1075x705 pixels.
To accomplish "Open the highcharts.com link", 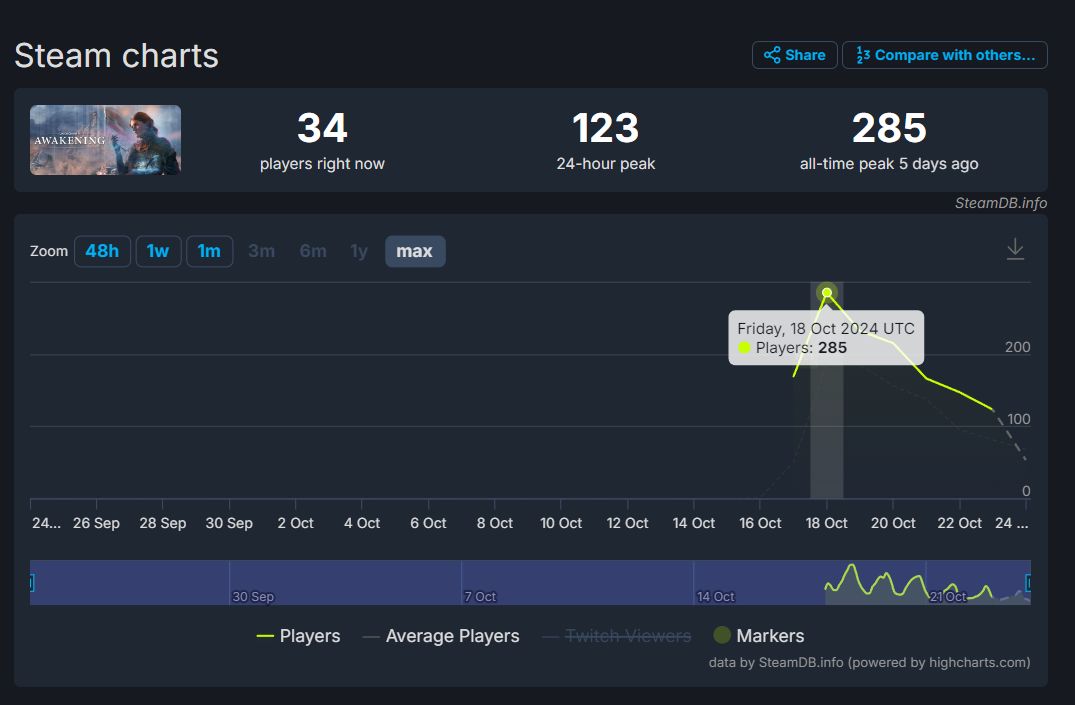I will coord(979,662).
